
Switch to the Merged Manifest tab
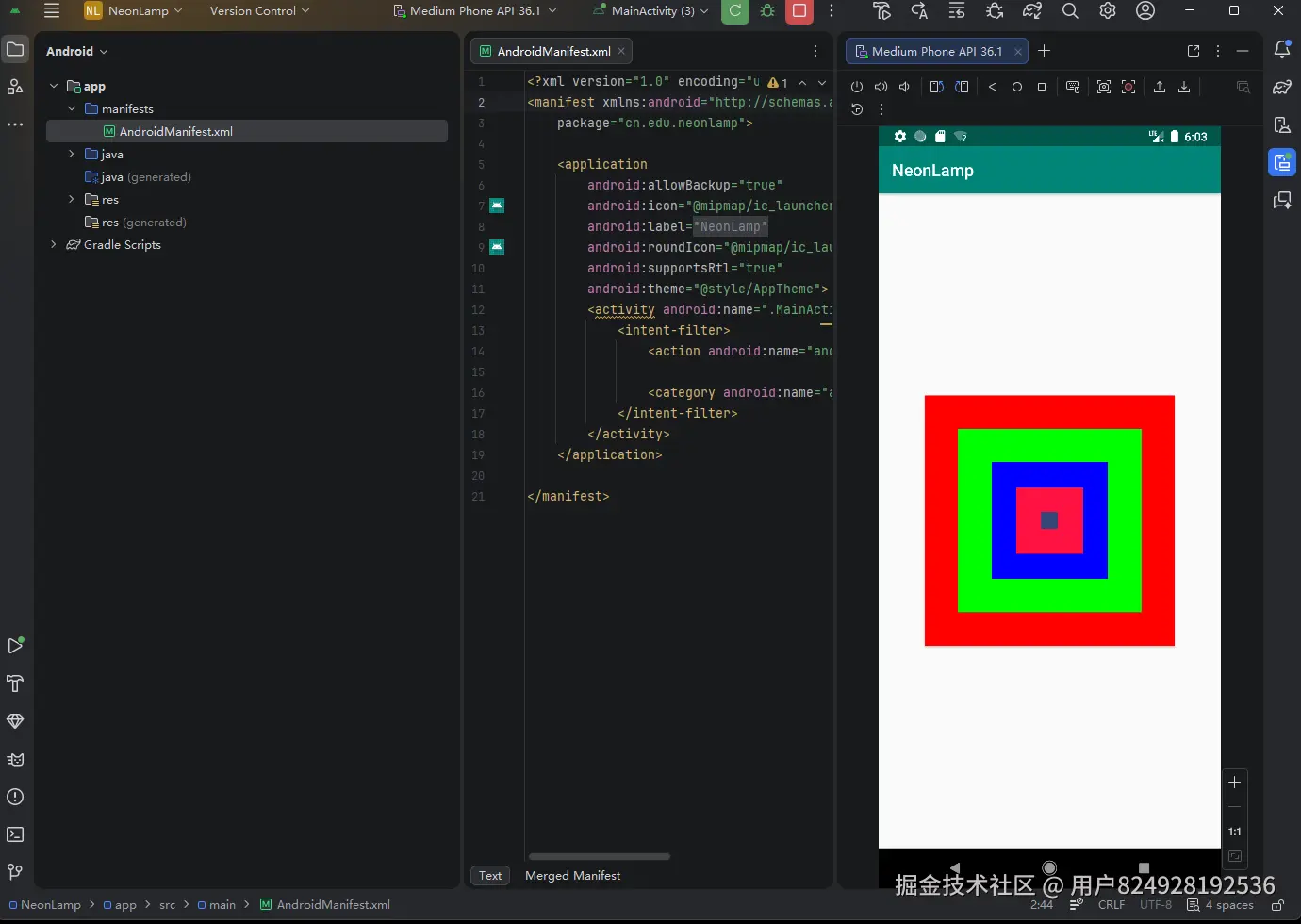point(572,876)
